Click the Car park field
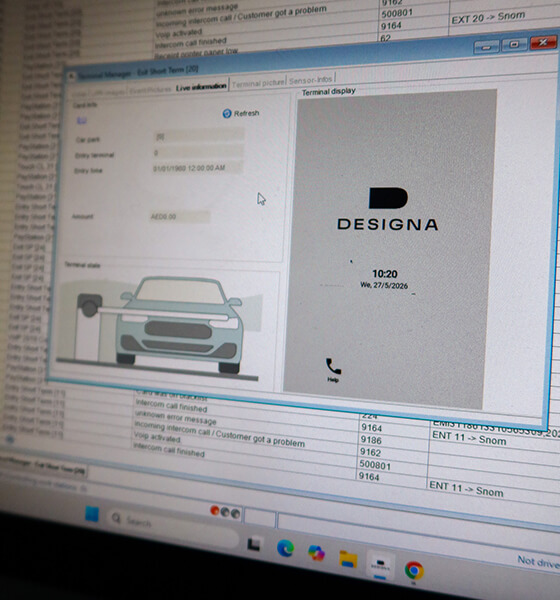The image size is (560, 600). (198, 136)
